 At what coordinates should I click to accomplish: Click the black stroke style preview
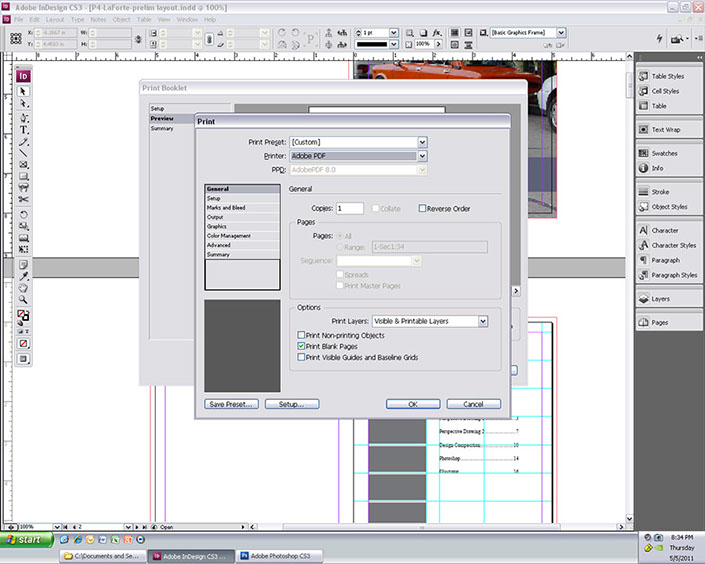coord(371,45)
